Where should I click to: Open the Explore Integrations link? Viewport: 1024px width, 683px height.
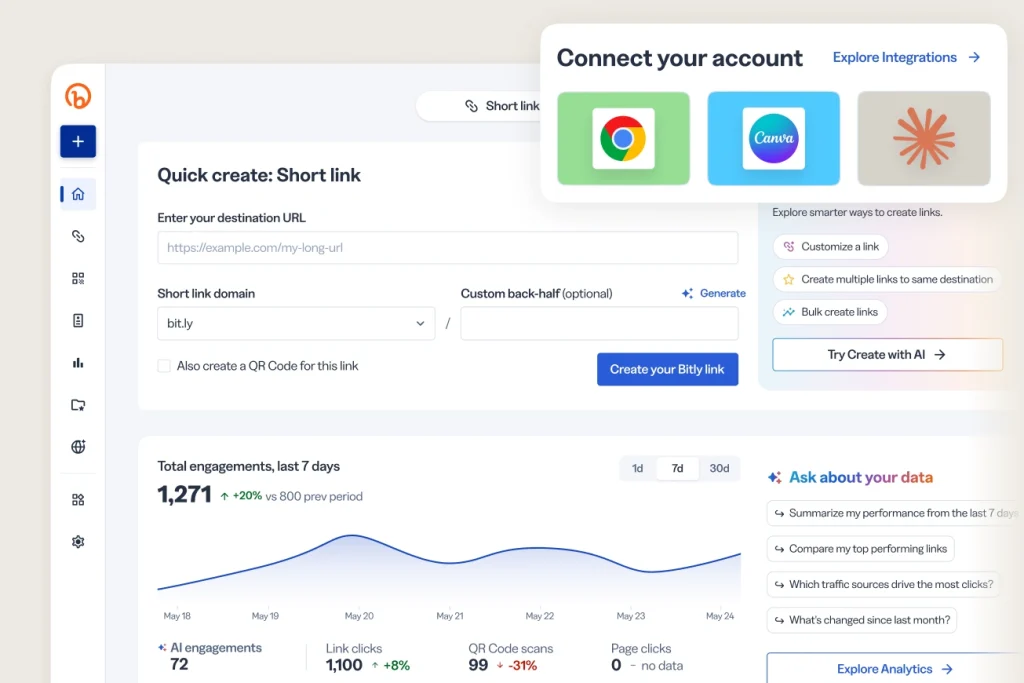[x=906, y=57]
